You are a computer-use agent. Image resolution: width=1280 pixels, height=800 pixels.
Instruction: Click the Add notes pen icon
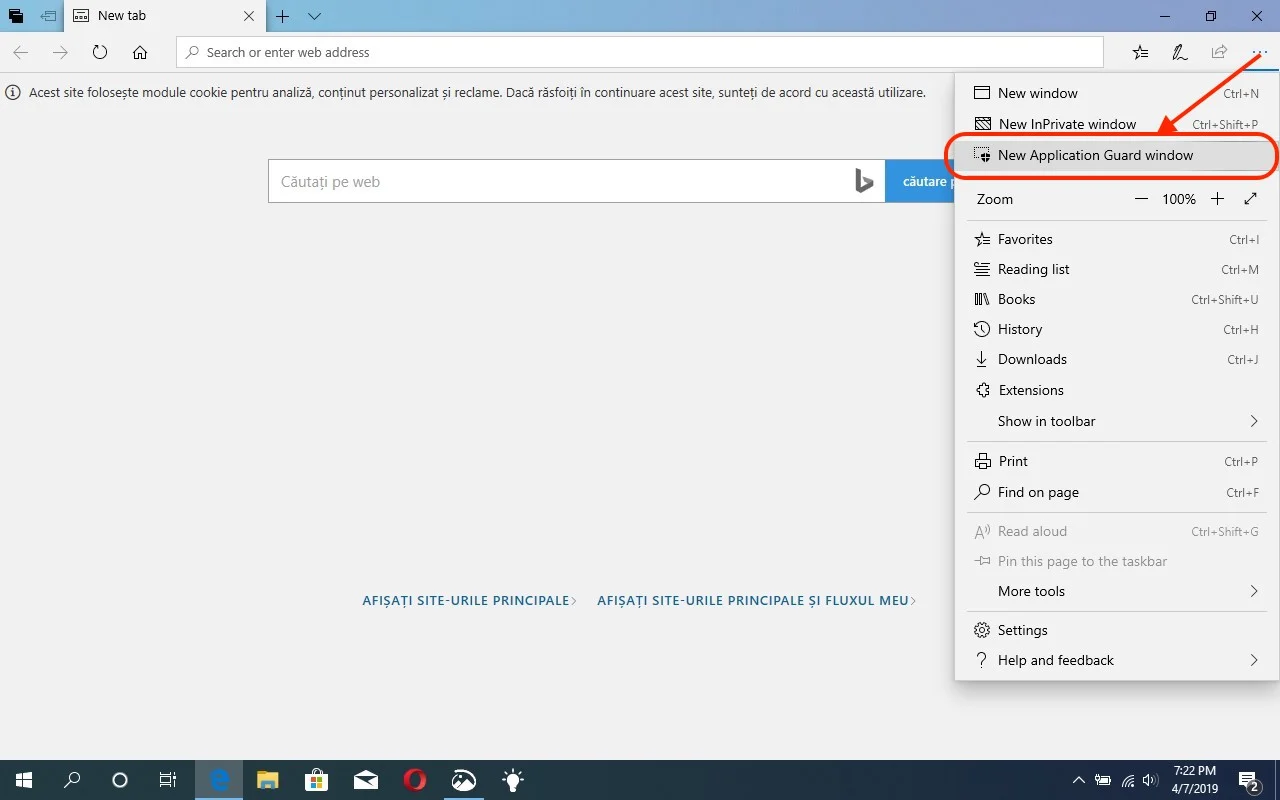coord(1180,52)
